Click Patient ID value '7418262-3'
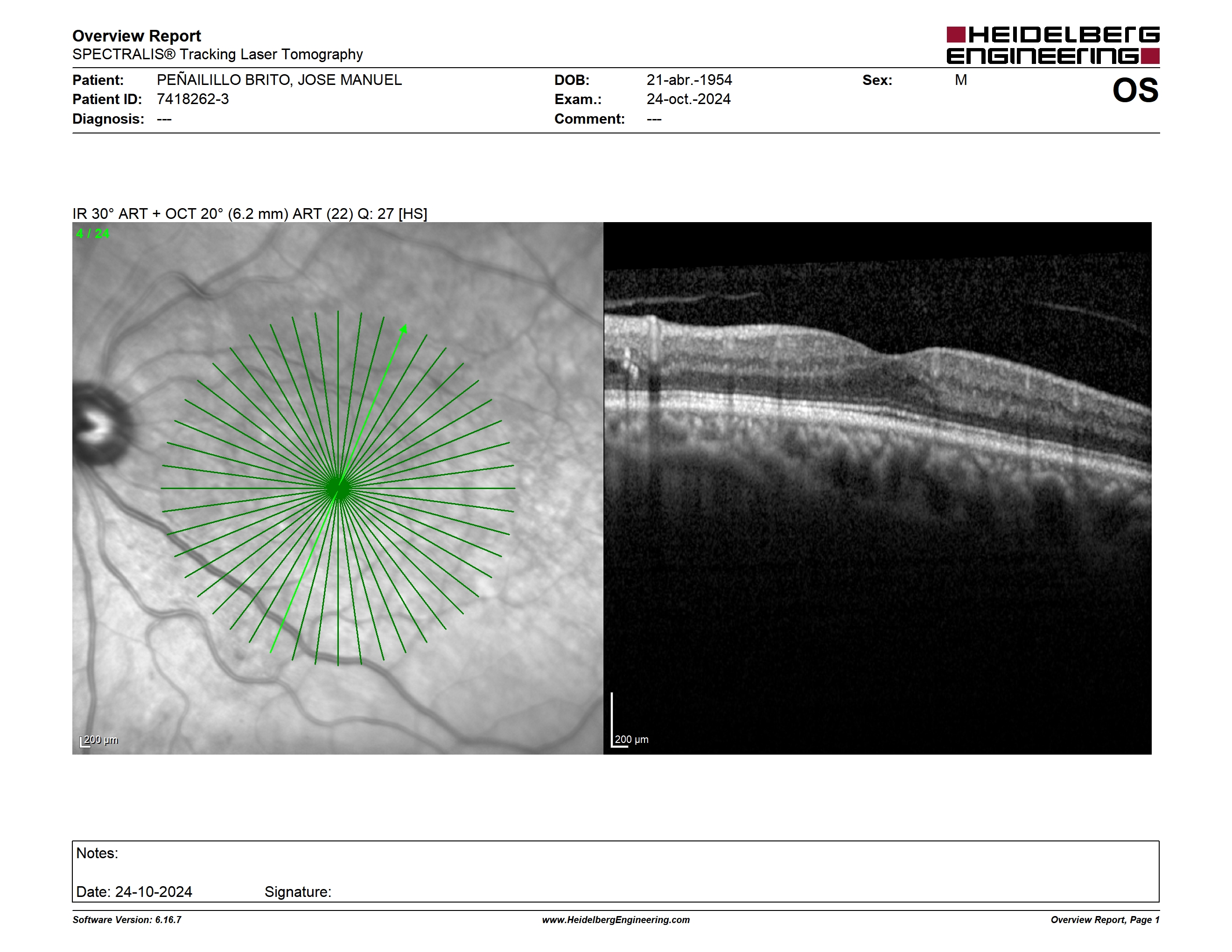Screen dimensions: 1232x952 coord(193,99)
